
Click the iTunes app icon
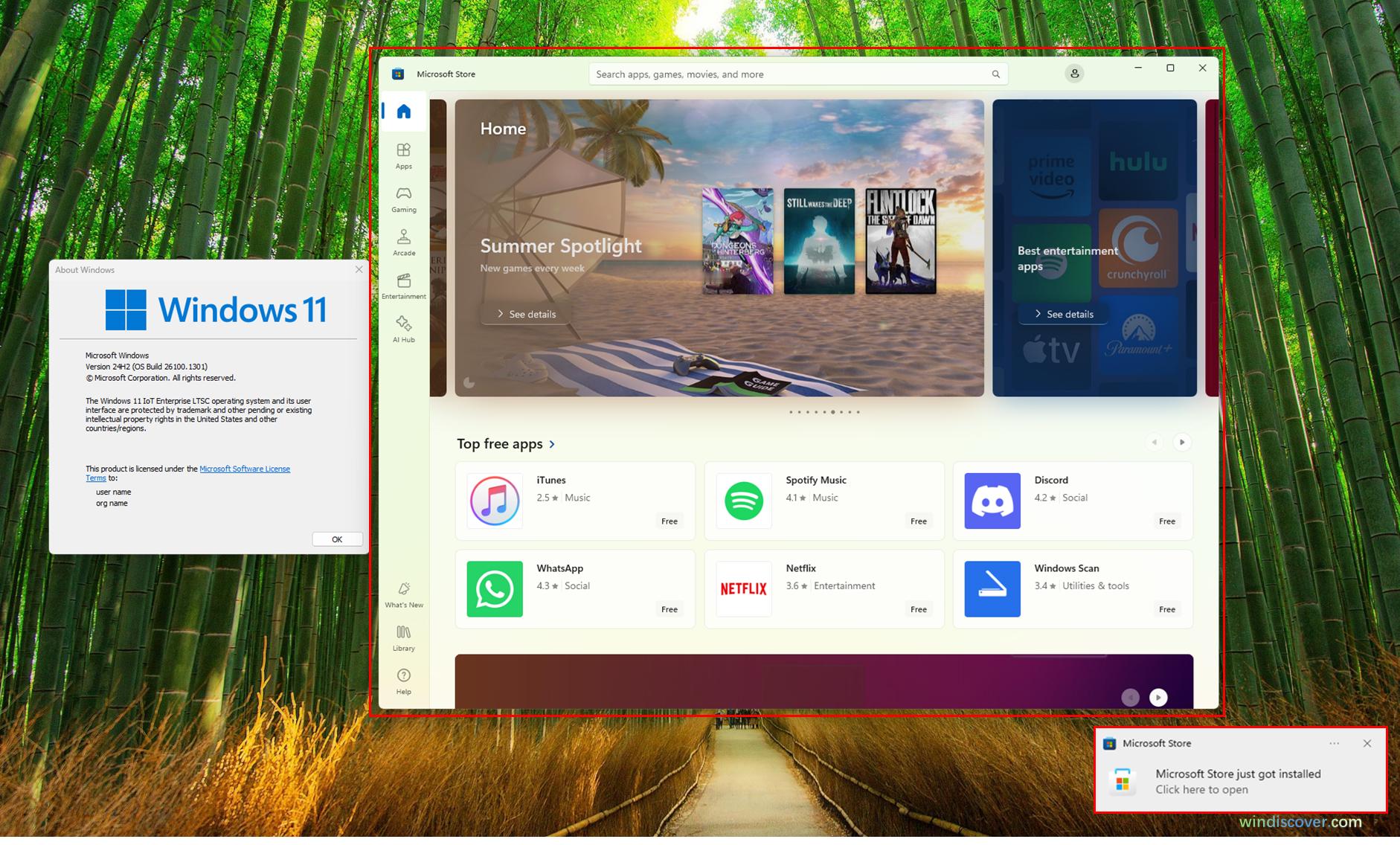(x=495, y=501)
